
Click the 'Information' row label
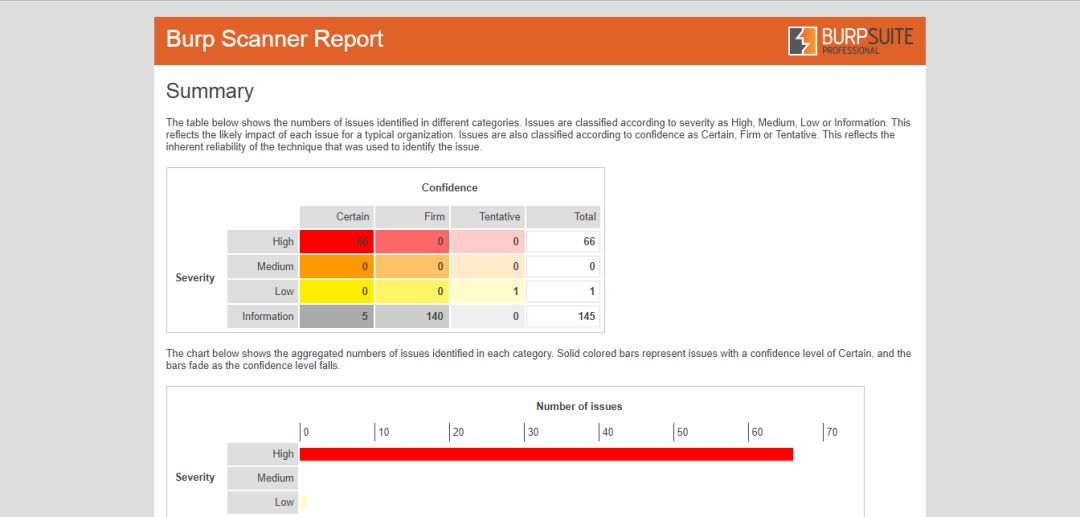(262, 317)
